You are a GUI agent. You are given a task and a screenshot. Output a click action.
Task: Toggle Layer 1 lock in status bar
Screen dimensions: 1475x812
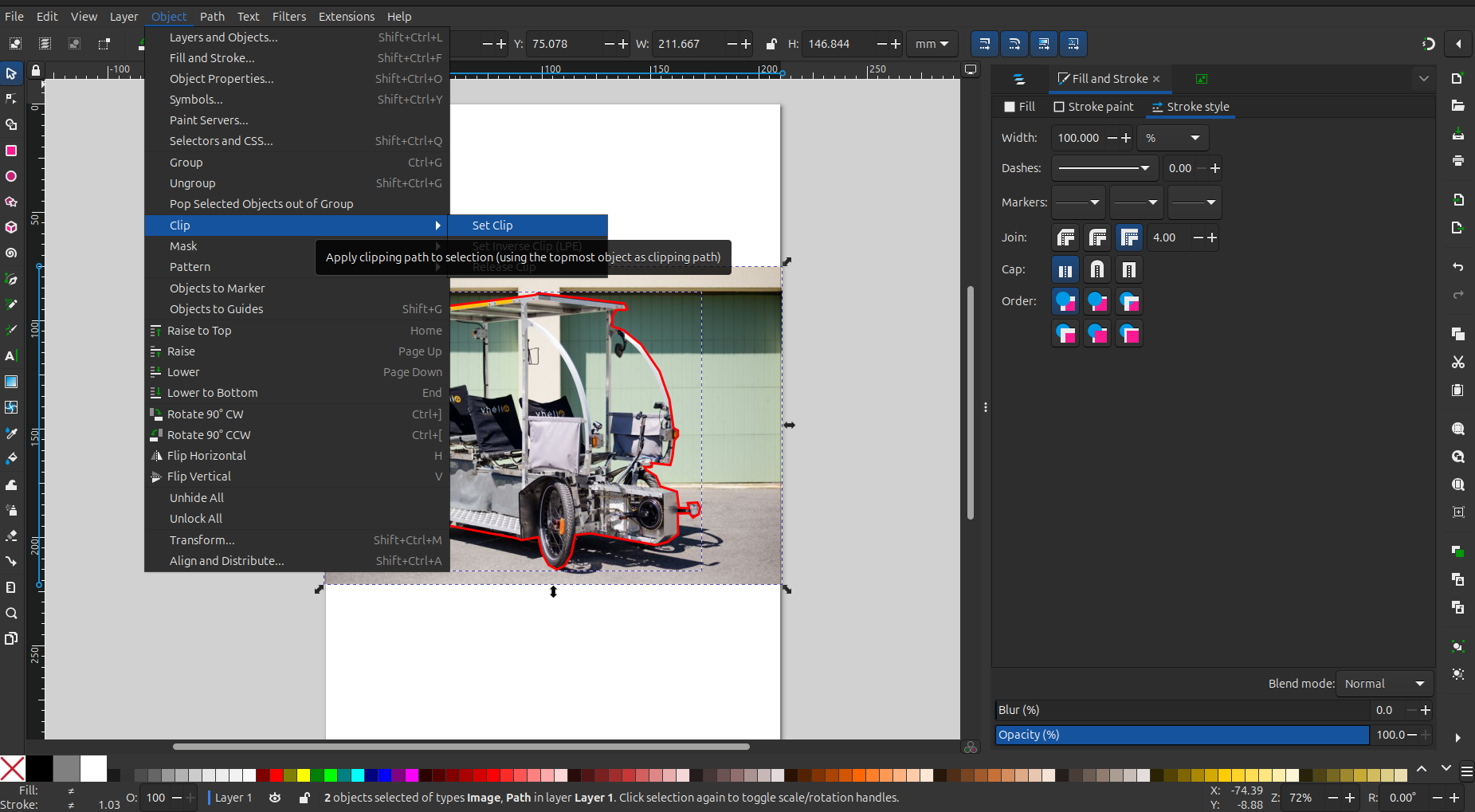304,798
